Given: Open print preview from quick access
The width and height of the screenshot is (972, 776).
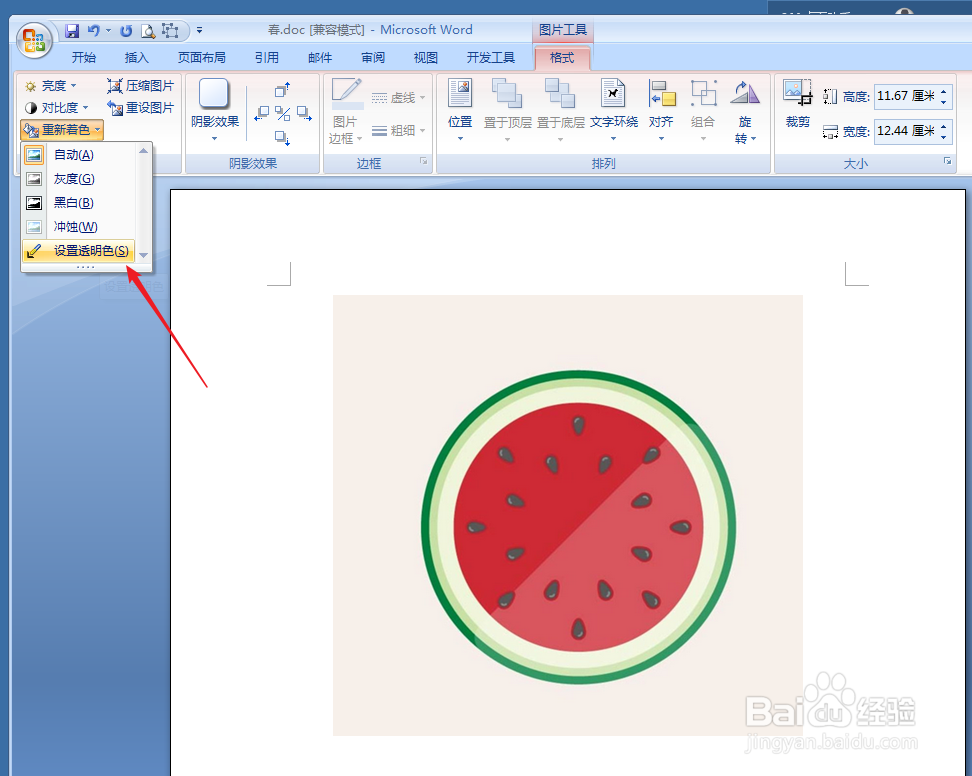Looking at the screenshot, I should (x=148, y=30).
